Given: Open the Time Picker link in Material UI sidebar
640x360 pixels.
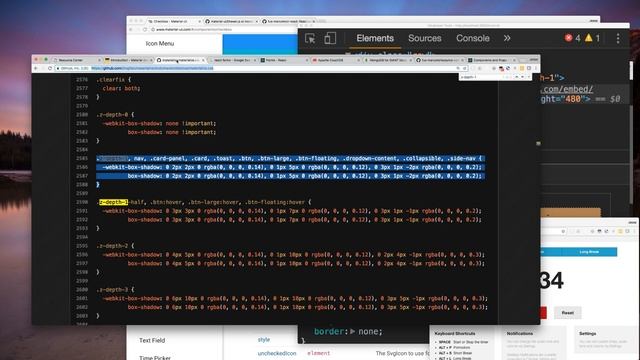Looking at the screenshot, I should 155,358.
